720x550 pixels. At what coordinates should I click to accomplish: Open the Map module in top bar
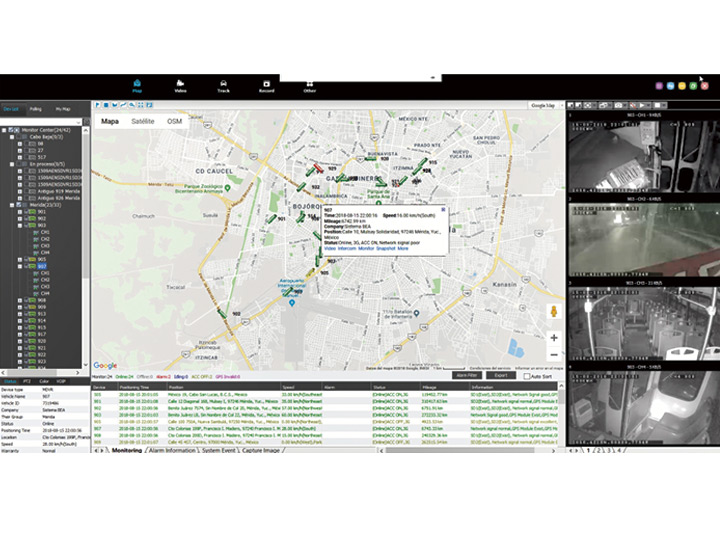coord(137,86)
